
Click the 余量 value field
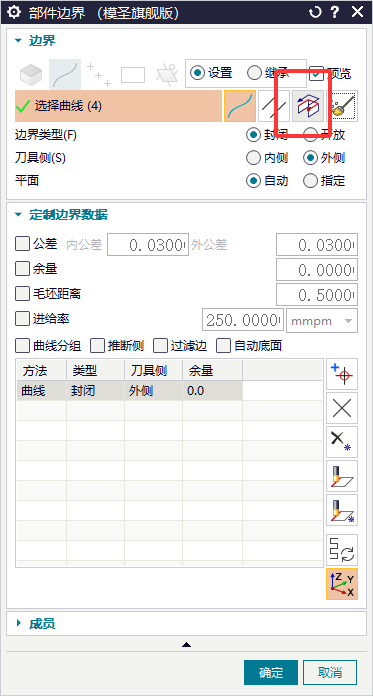317,269
